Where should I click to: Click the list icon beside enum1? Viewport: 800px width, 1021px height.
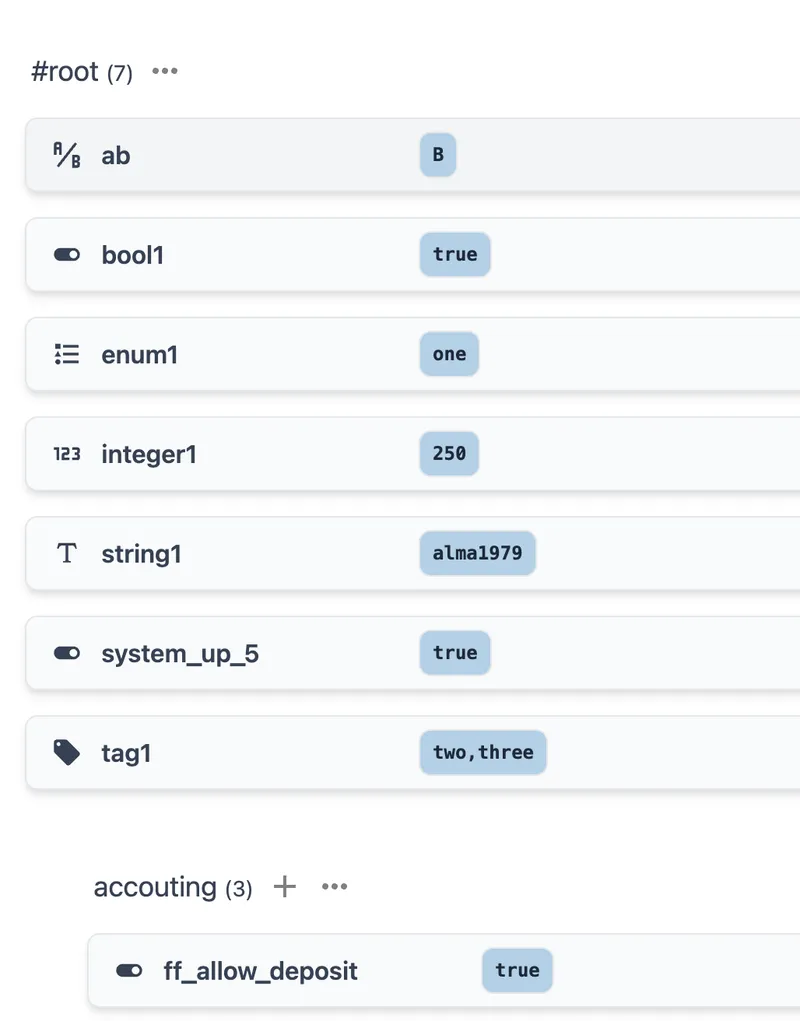(67, 354)
